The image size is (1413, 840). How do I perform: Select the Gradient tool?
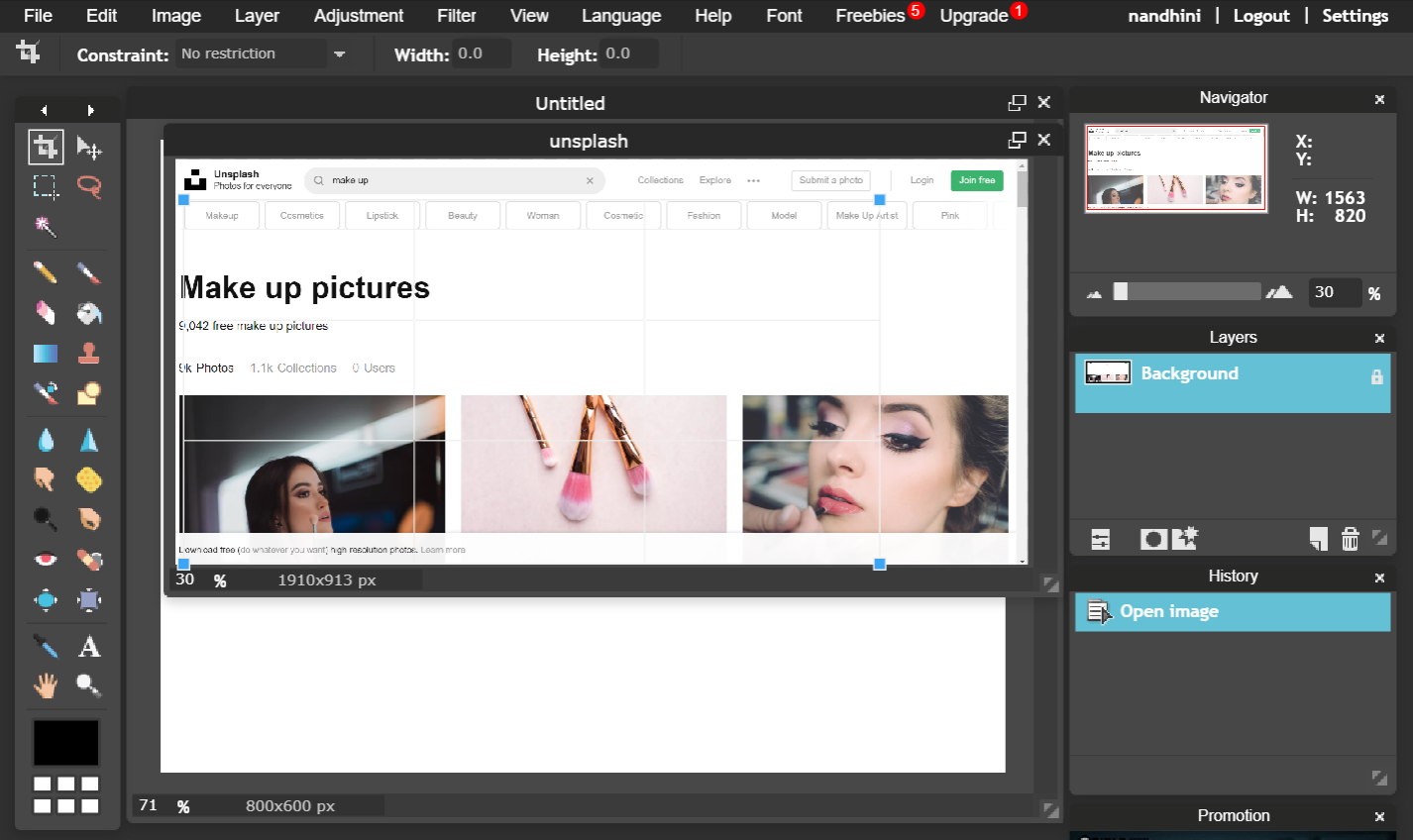46,354
